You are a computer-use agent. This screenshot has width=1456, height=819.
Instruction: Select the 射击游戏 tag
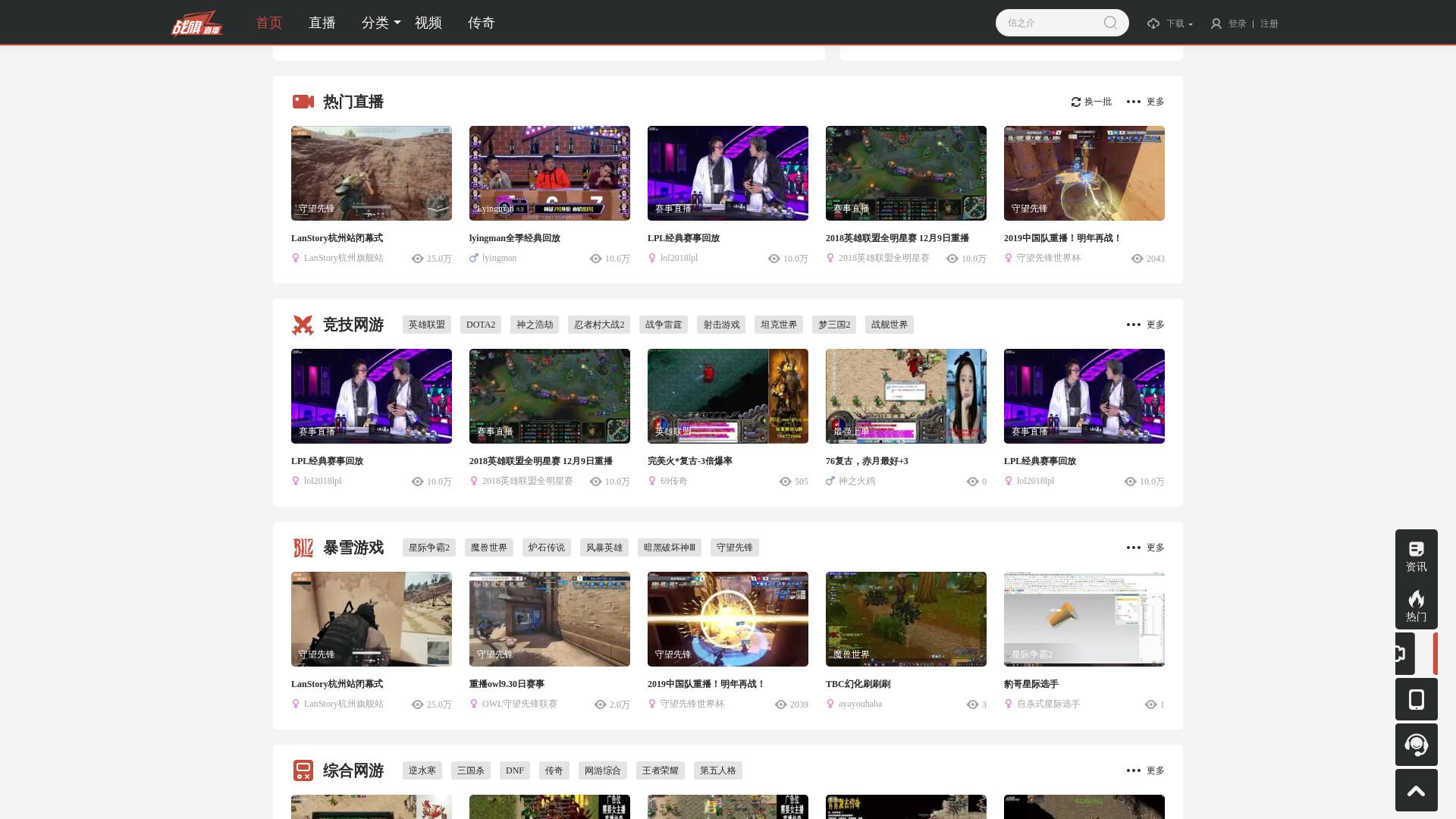[721, 325]
